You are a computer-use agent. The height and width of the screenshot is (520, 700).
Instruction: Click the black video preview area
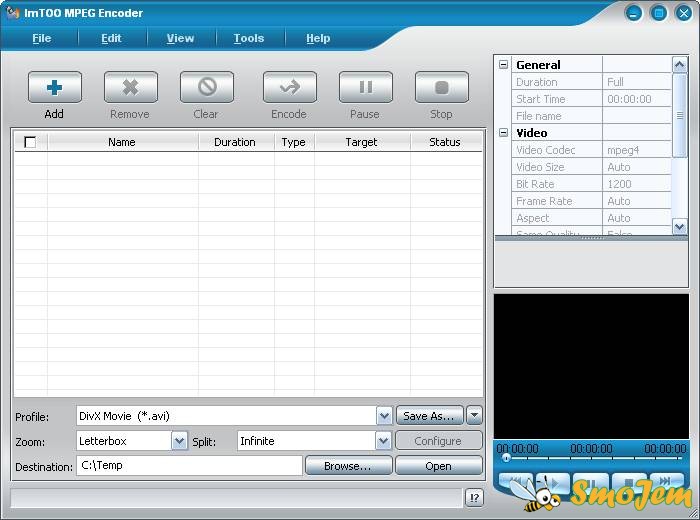591,366
